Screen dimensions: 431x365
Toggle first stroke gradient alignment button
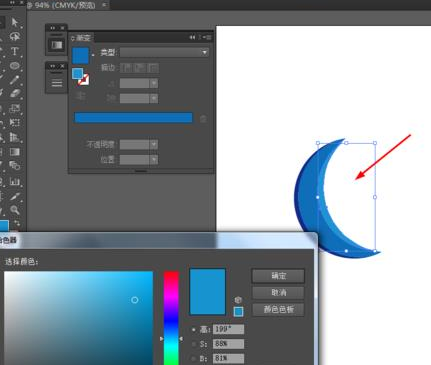126,68
